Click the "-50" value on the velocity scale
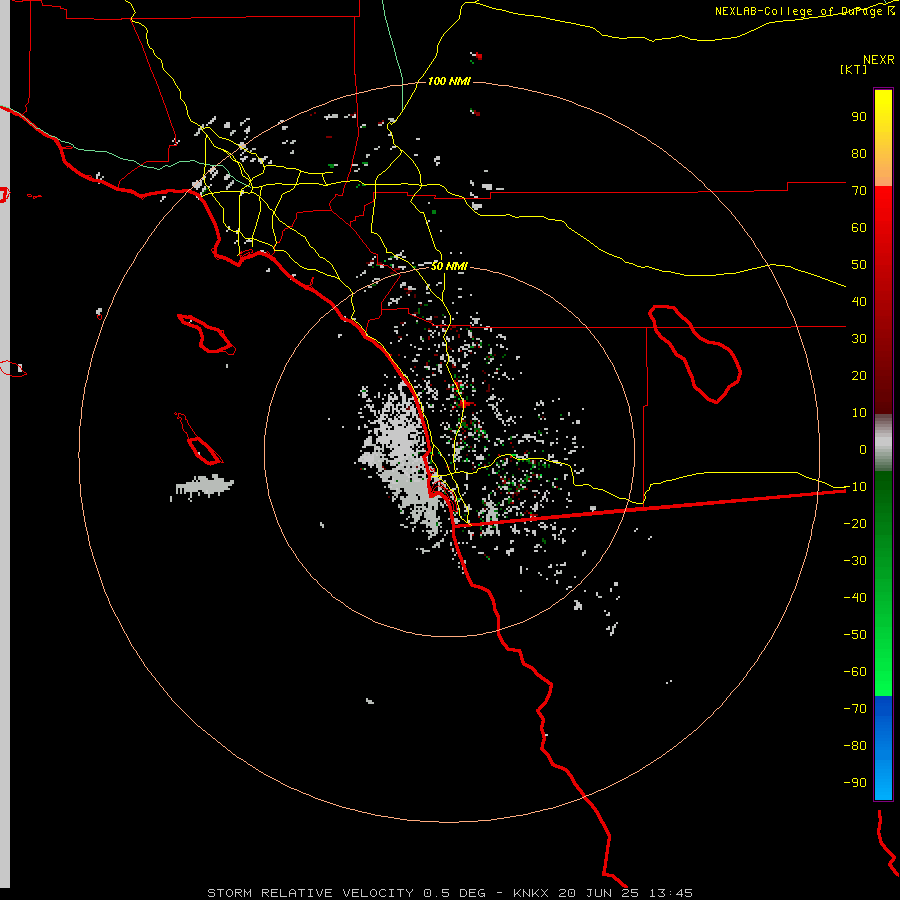The width and height of the screenshot is (900, 900). (855, 635)
